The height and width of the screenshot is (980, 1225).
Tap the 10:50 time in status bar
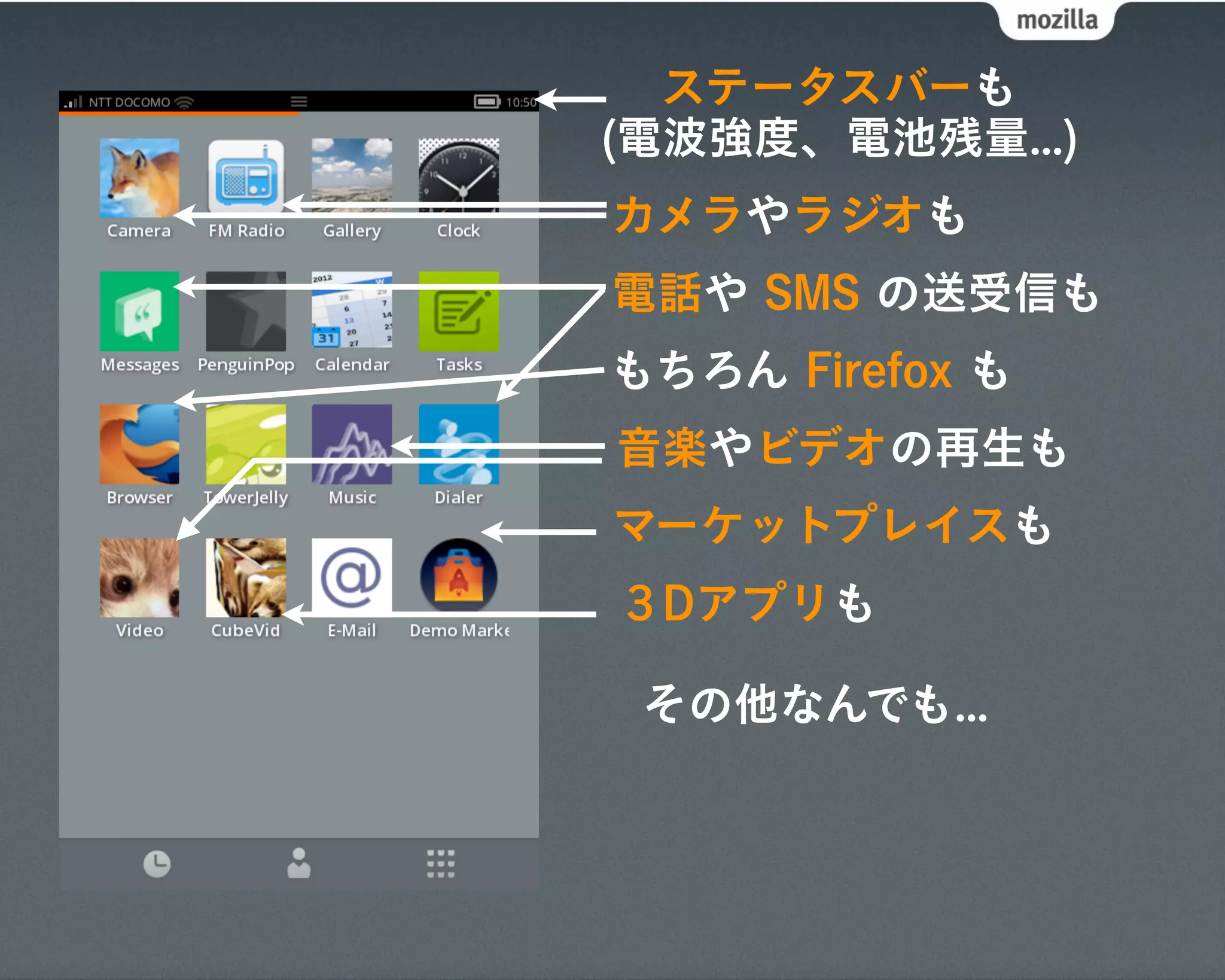(521, 102)
